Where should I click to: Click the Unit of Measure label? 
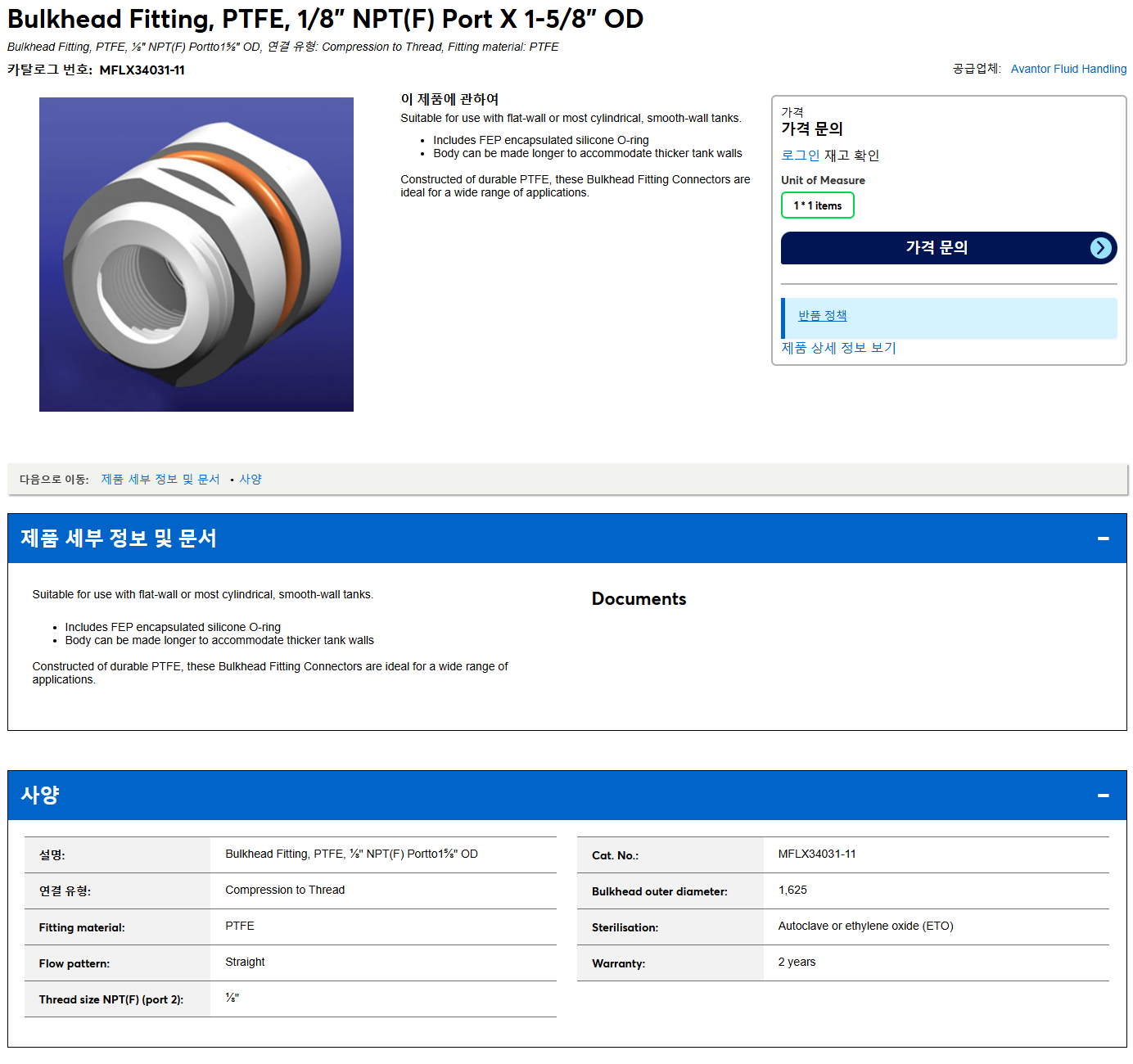[823, 180]
